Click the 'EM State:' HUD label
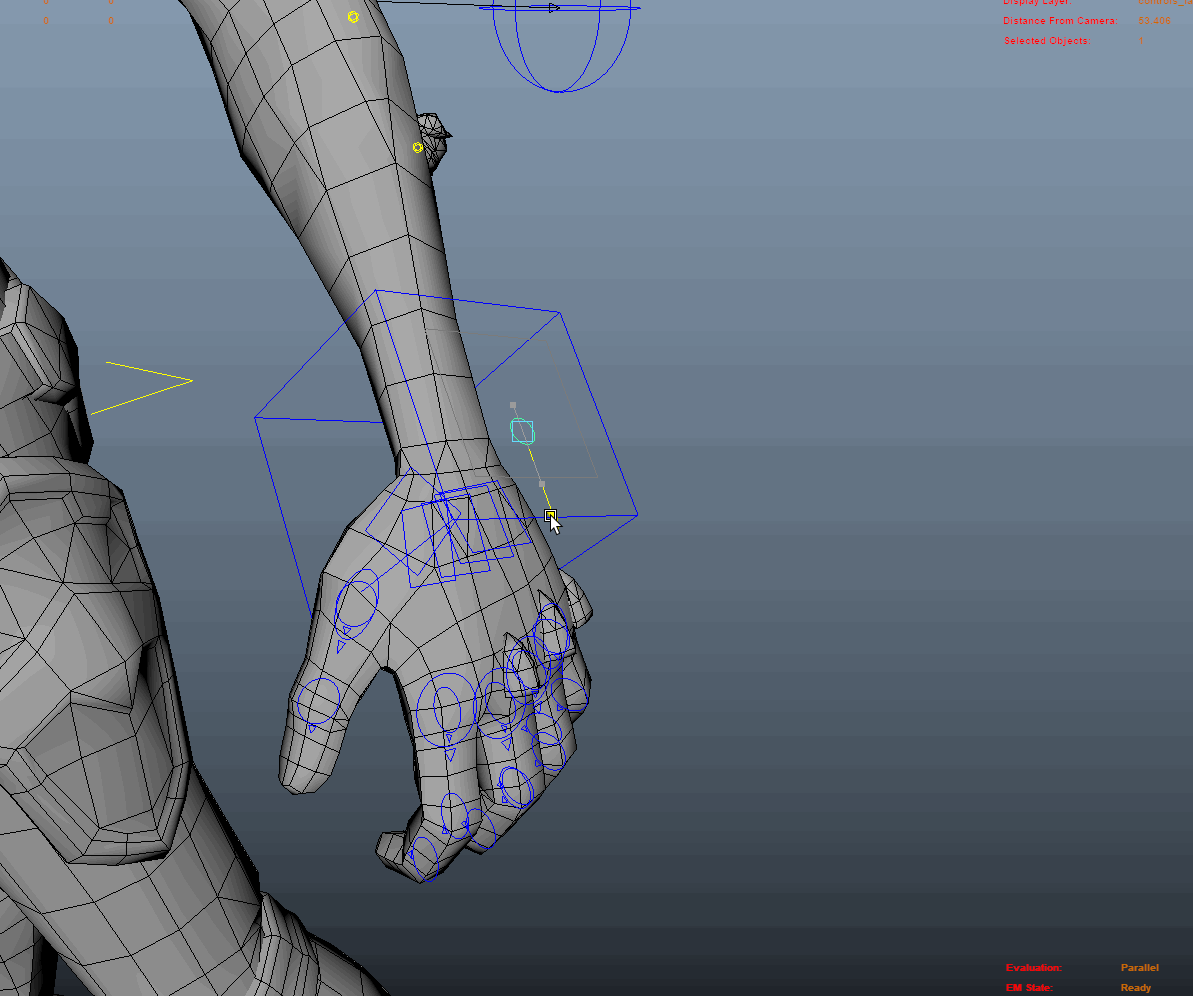1193x996 pixels. [x=1029, y=987]
